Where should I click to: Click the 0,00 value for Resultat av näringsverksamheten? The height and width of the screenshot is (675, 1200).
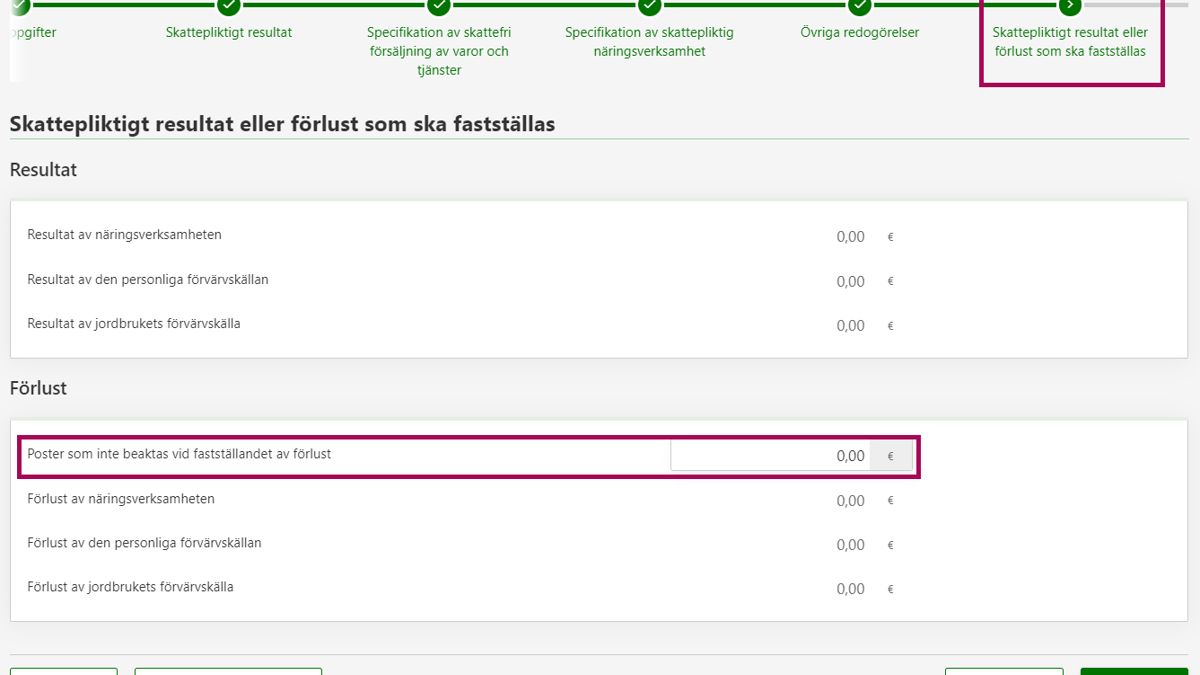[850, 237]
